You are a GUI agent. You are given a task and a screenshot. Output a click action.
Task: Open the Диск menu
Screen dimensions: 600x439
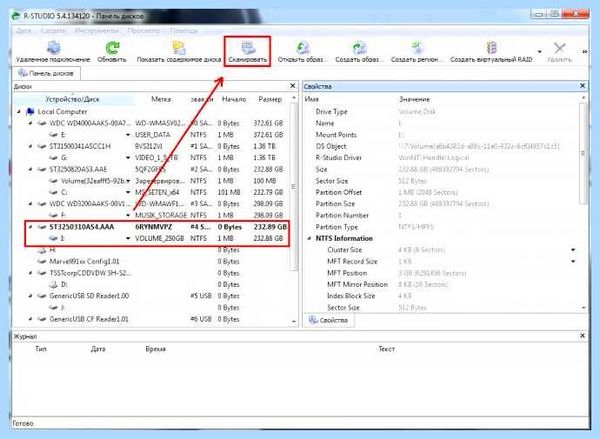pos(24,31)
